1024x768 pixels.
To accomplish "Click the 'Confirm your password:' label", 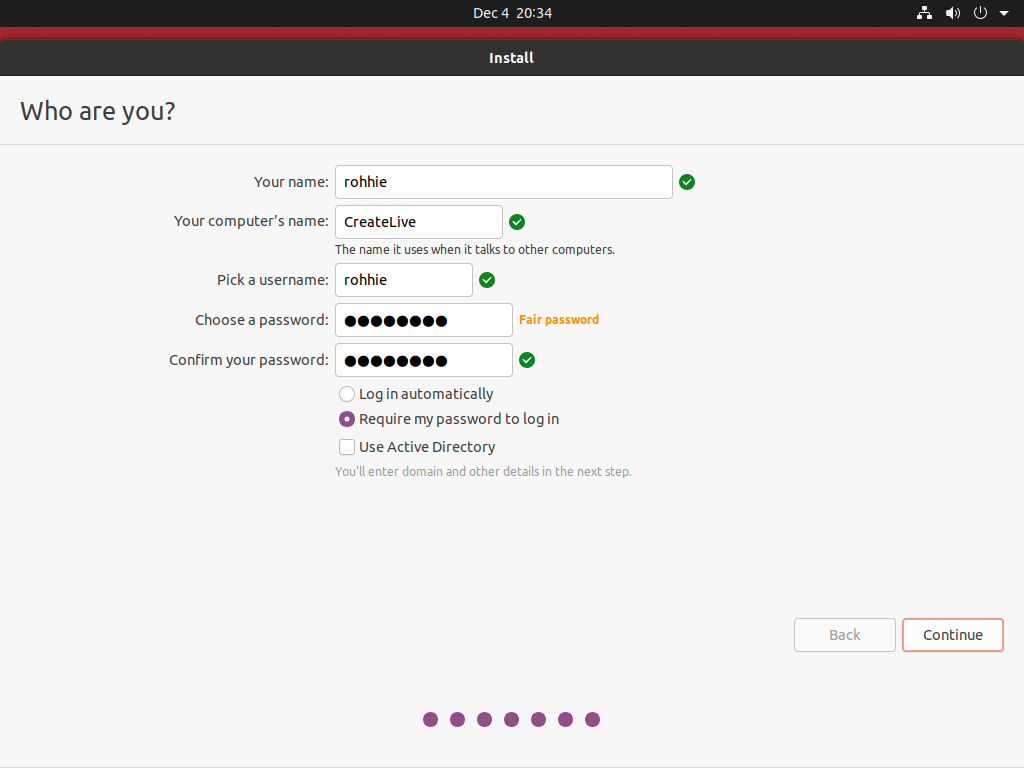I will pyautogui.click(x=249, y=360).
